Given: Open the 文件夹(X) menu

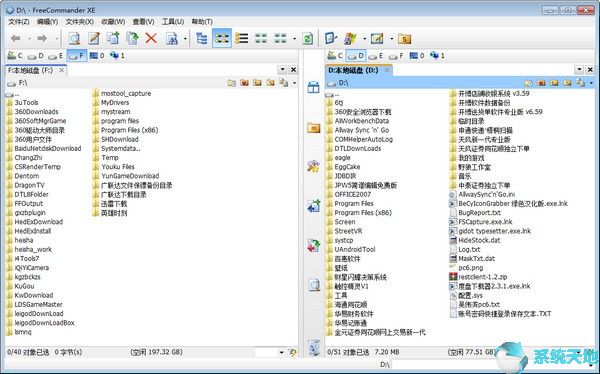Looking at the screenshot, I should click(80, 22).
